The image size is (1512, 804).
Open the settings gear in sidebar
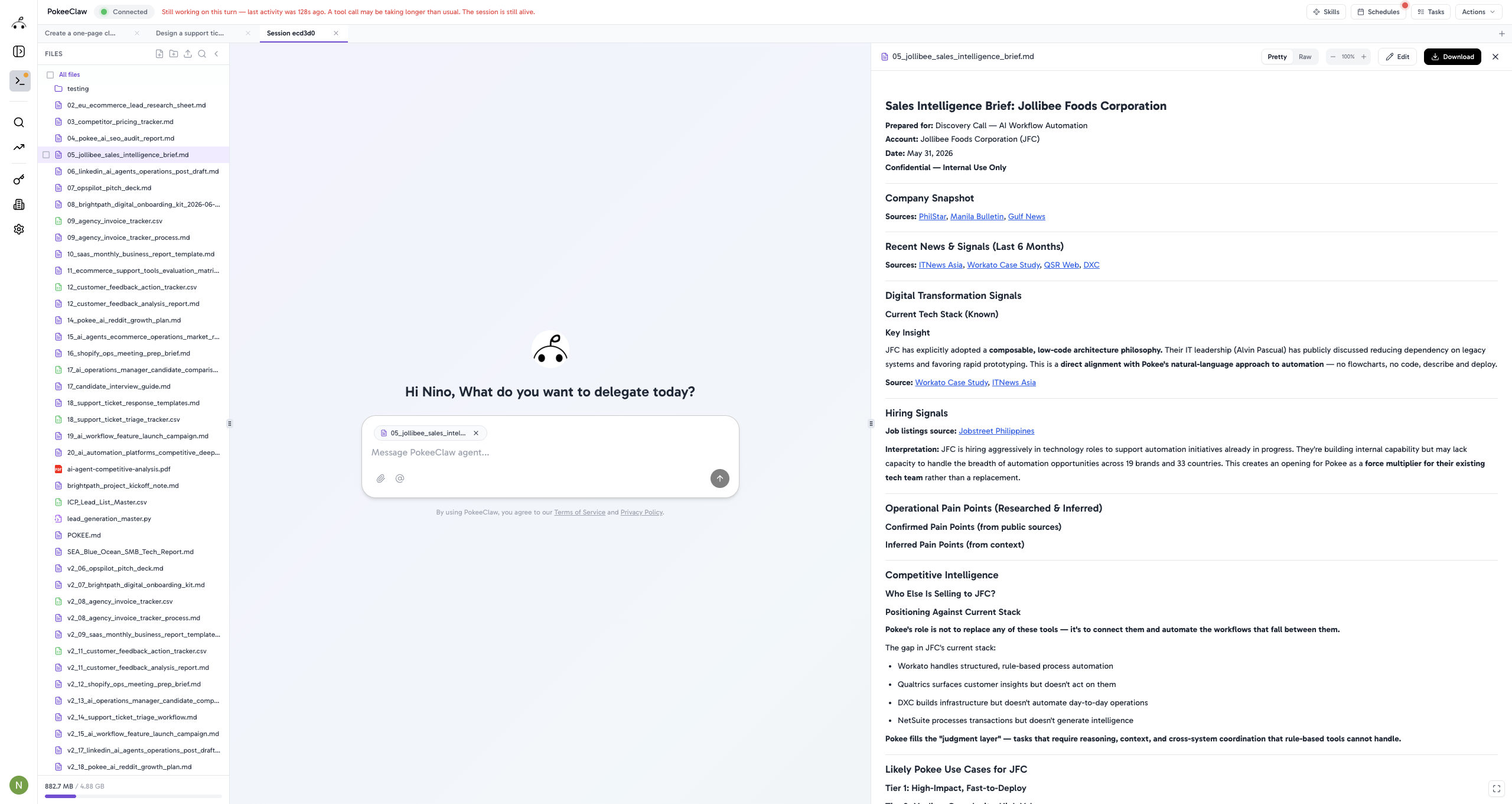[19, 229]
